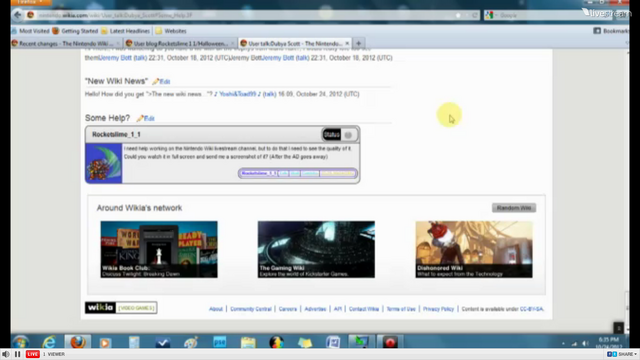Click the Random Wiki button
This screenshot has width=640, height=360.
514,208
